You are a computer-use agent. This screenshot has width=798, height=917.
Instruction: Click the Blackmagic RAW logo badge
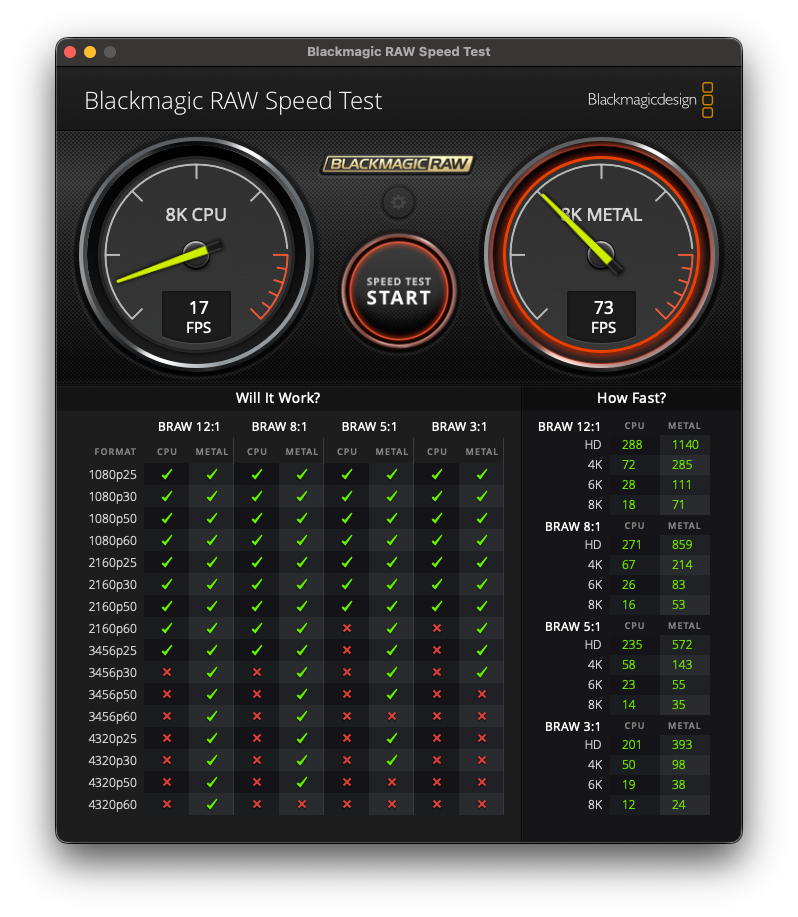398,164
